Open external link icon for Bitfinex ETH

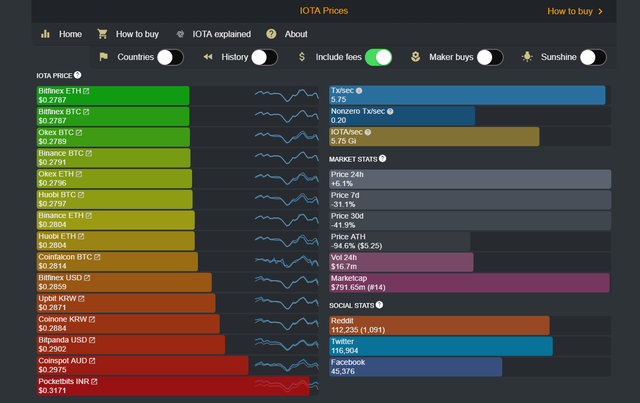[x=86, y=91]
